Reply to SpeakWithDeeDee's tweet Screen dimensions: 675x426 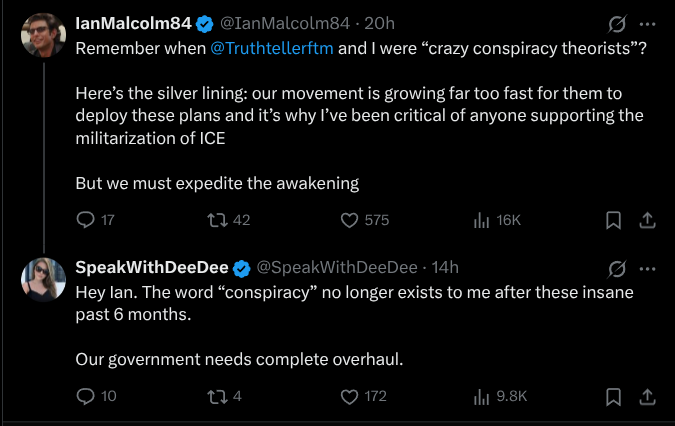click(86, 396)
